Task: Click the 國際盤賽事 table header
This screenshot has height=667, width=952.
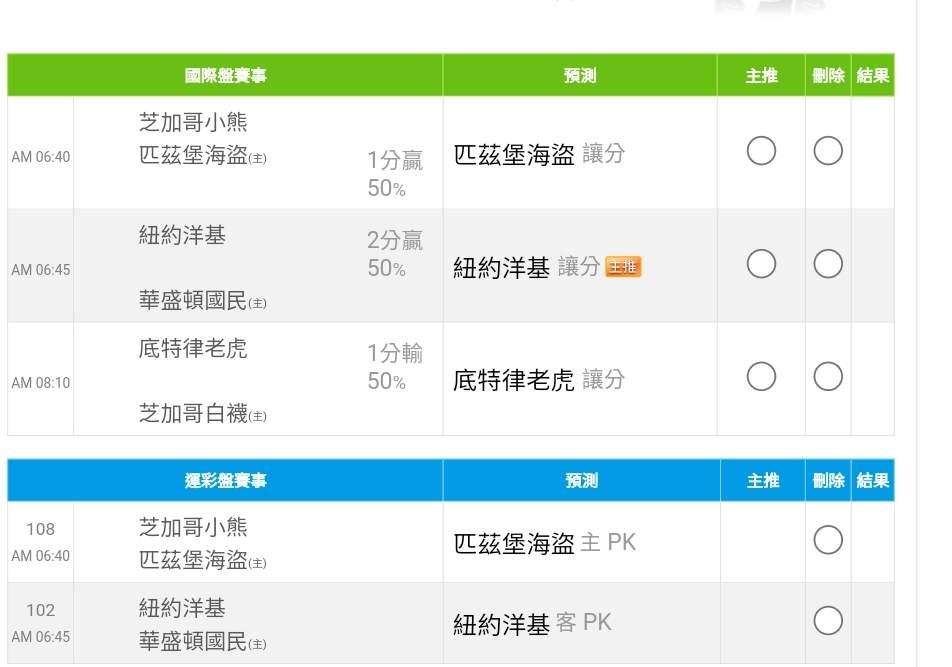Action: coord(225,76)
